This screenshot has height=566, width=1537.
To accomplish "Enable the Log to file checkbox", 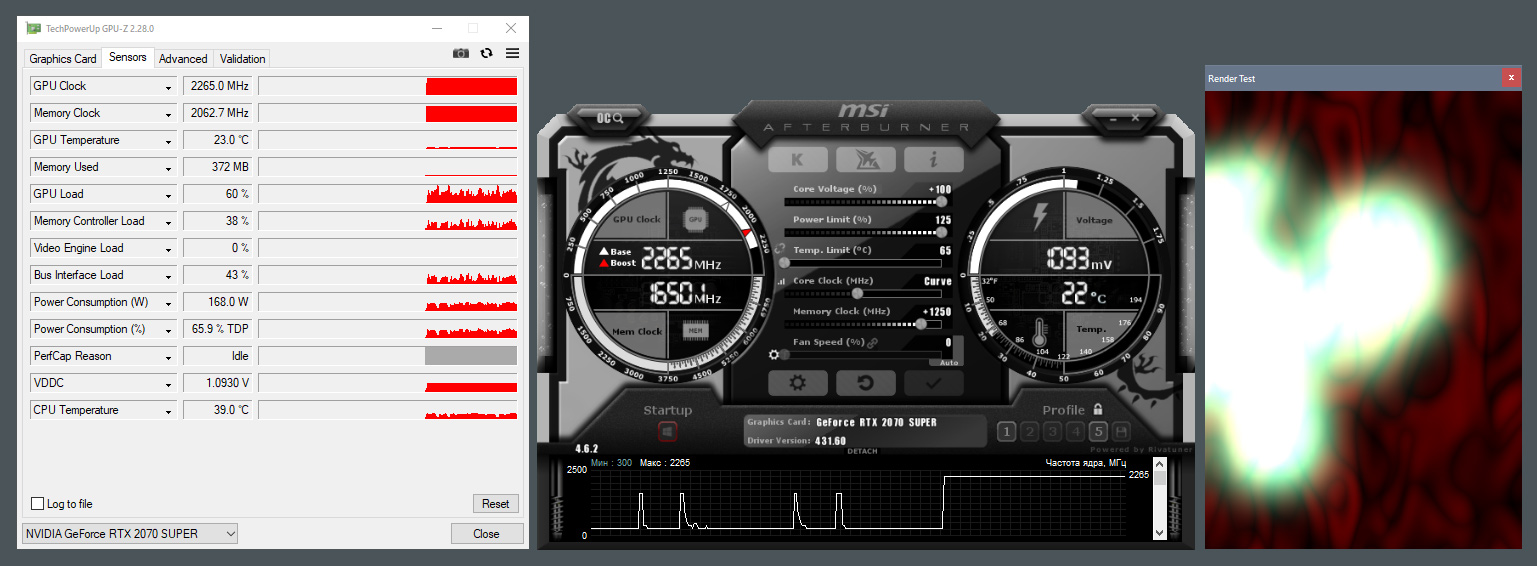I will pyautogui.click(x=38, y=504).
